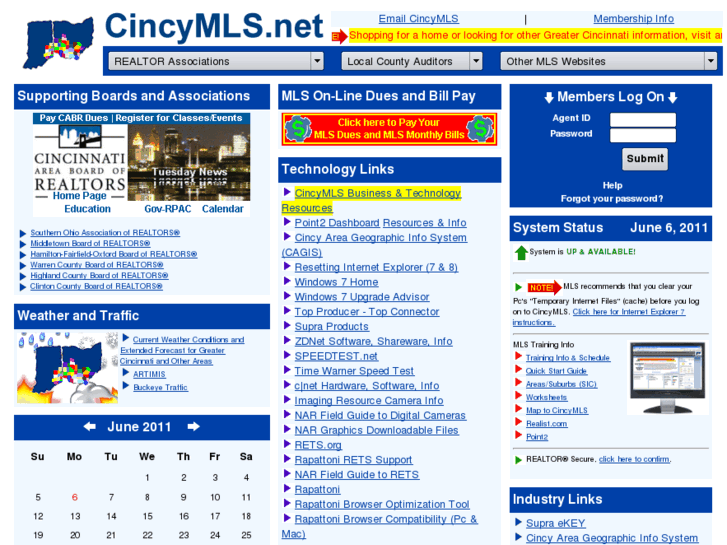Open SPEEDTEST.net link

pyautogui.click(x=336, y=356)
